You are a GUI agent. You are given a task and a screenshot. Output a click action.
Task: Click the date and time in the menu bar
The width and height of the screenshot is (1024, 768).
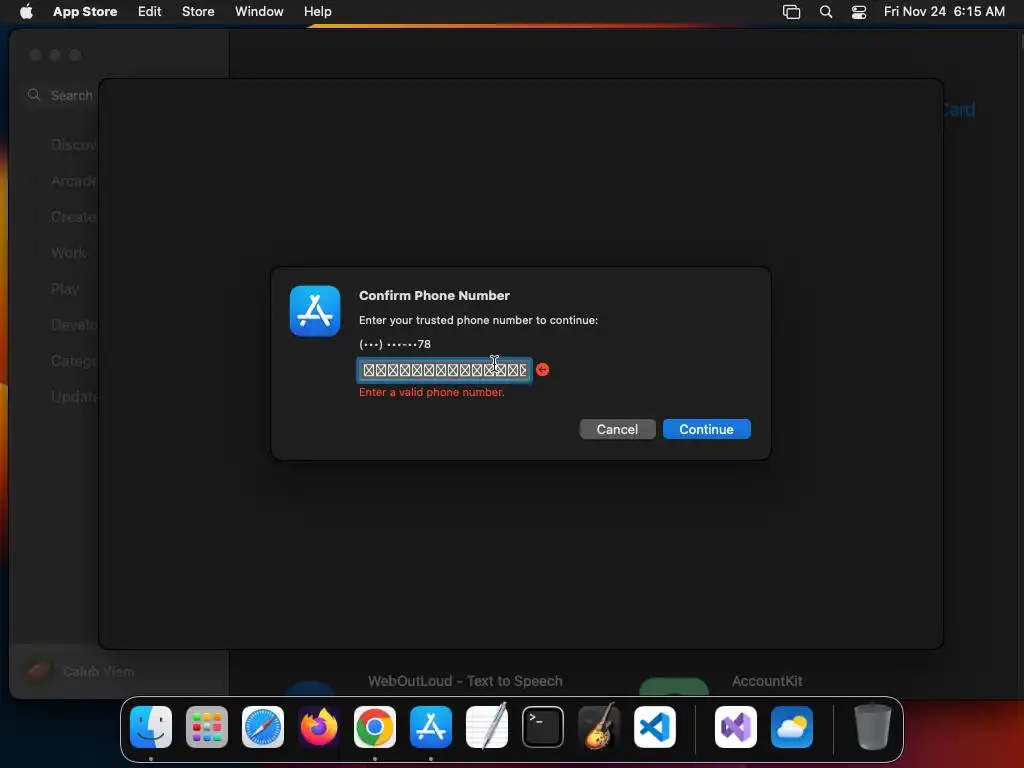[x=944, y=11]
